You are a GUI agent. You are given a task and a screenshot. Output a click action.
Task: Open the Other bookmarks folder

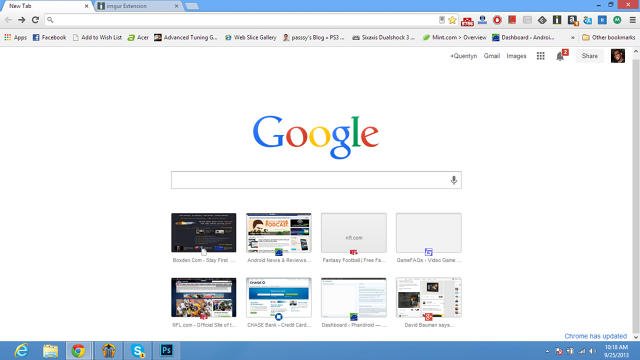609,37
